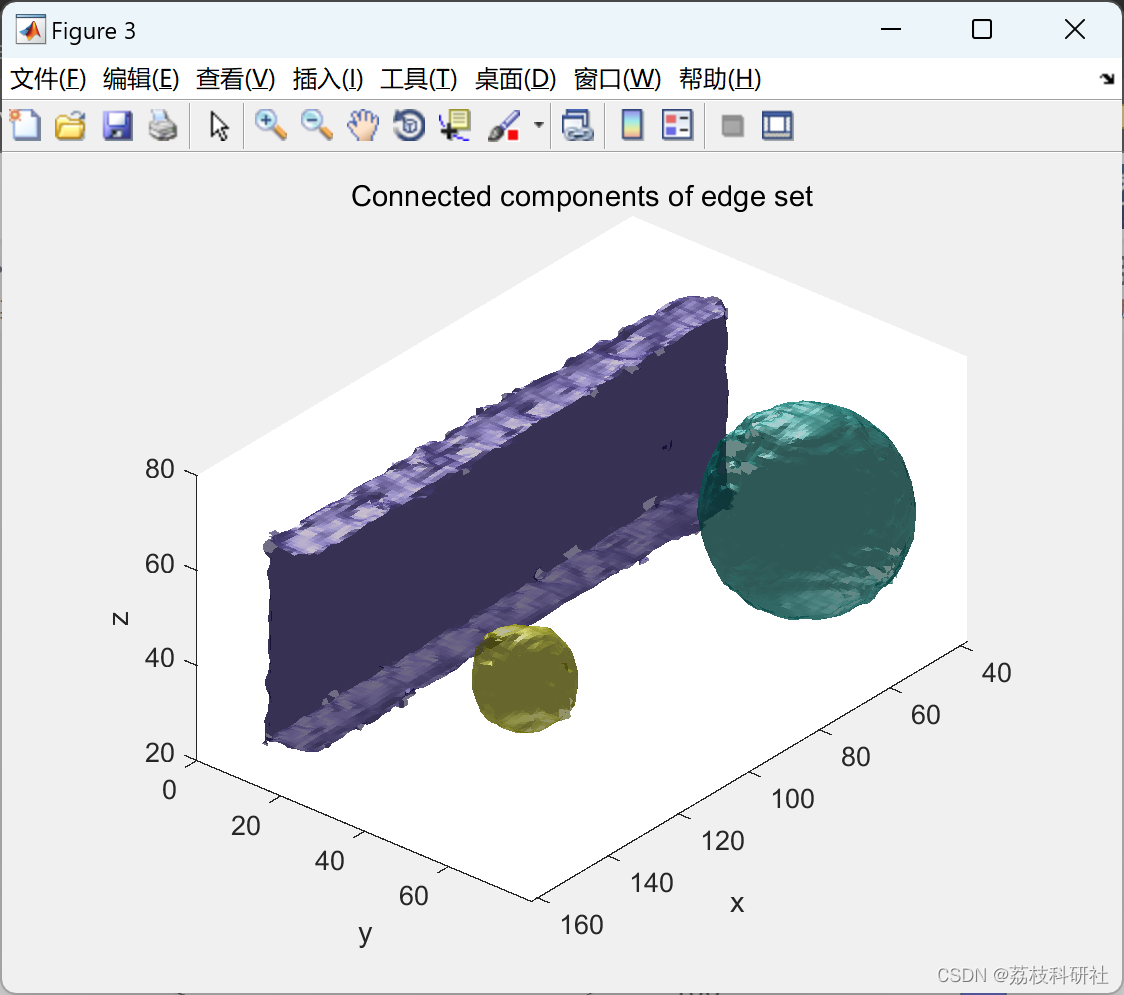Open the 工具(T) menu
The height and width of the screenshot is (995, 1124).
coord(419,79)
